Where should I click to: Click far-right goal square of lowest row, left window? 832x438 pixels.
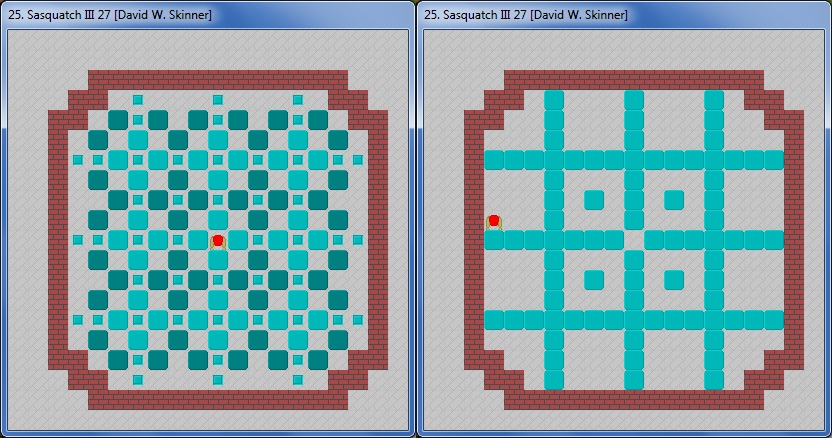[x=358, y=320]
